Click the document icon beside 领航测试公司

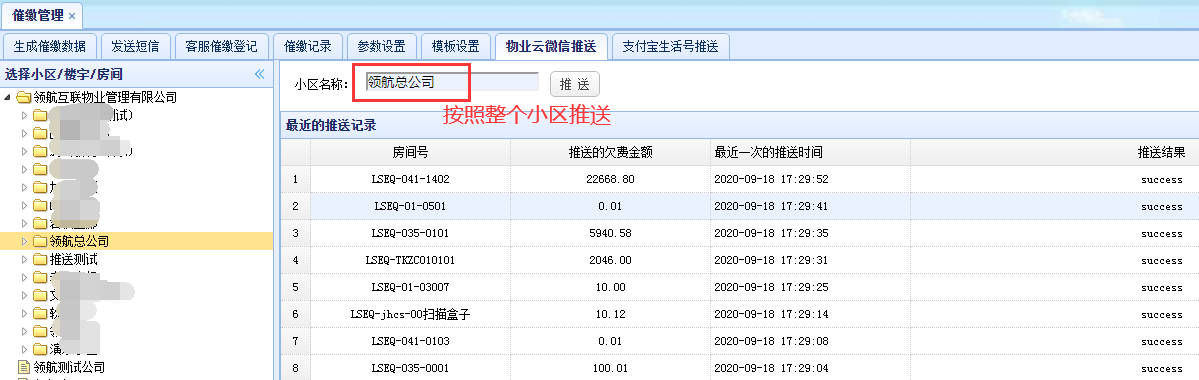point(23,367)
